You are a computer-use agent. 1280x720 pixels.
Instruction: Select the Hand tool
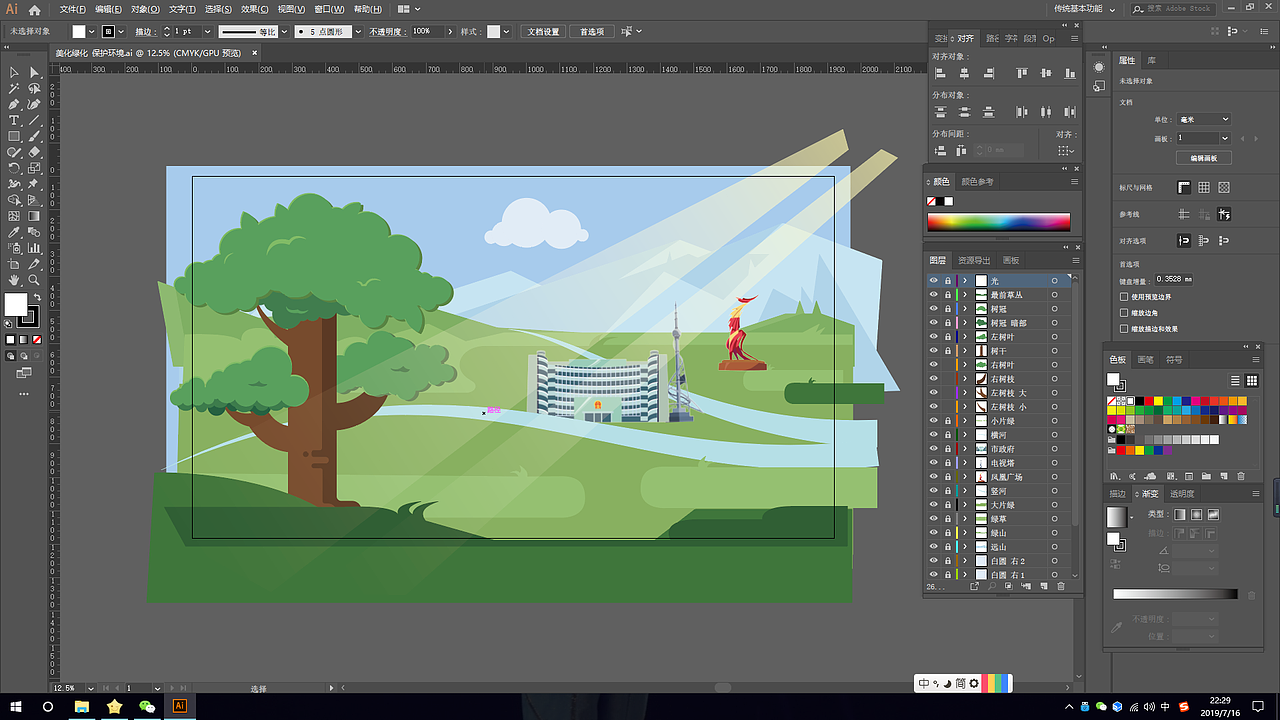[14, 280]
